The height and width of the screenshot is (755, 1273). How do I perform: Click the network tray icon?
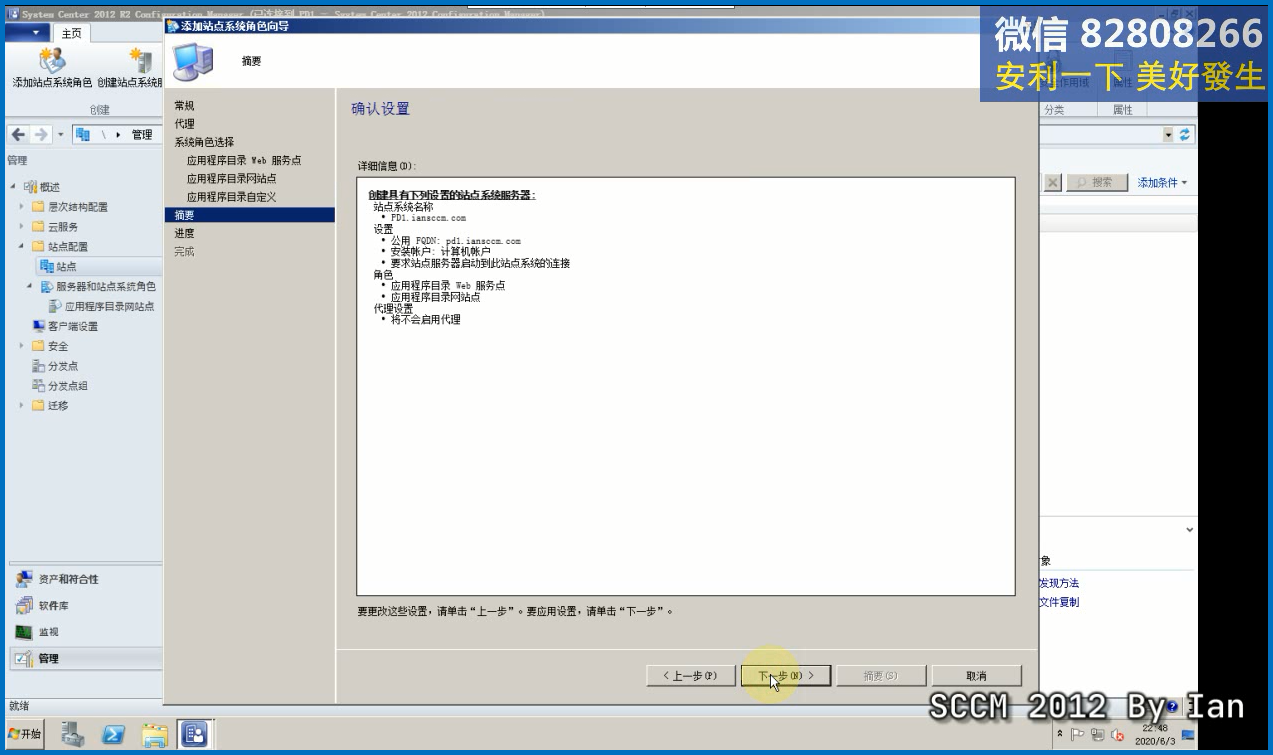point(1097,735)
